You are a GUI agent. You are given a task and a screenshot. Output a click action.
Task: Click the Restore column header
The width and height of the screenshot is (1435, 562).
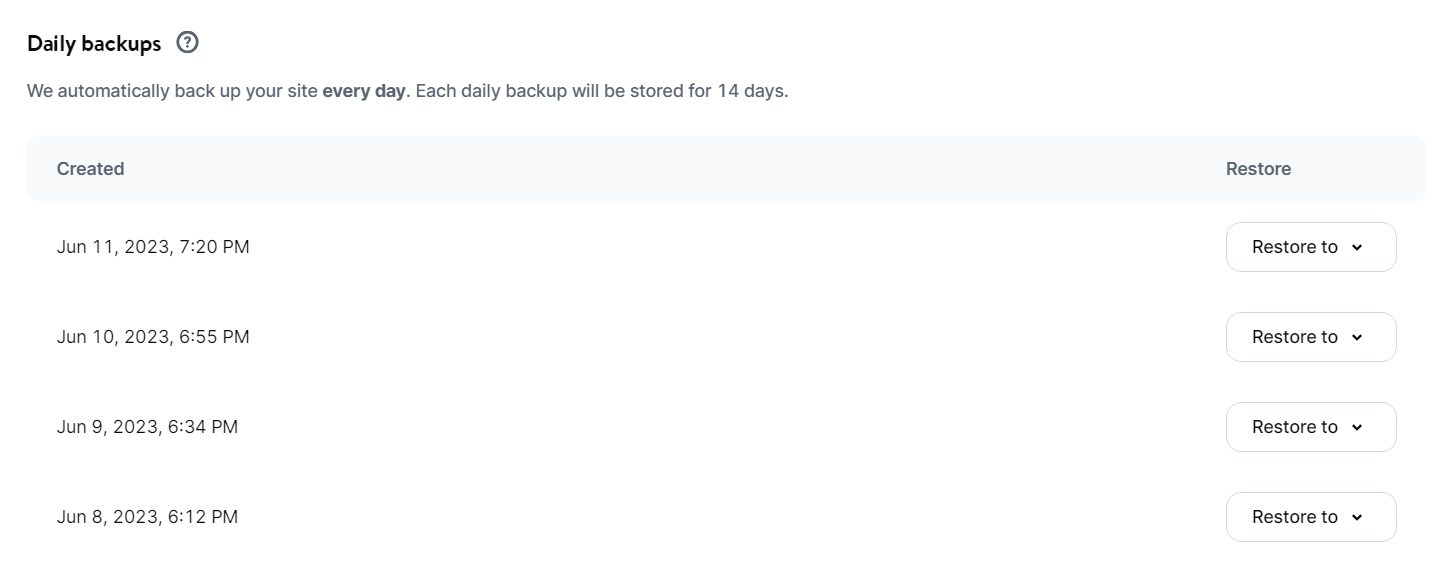[x=1258, y=169]
